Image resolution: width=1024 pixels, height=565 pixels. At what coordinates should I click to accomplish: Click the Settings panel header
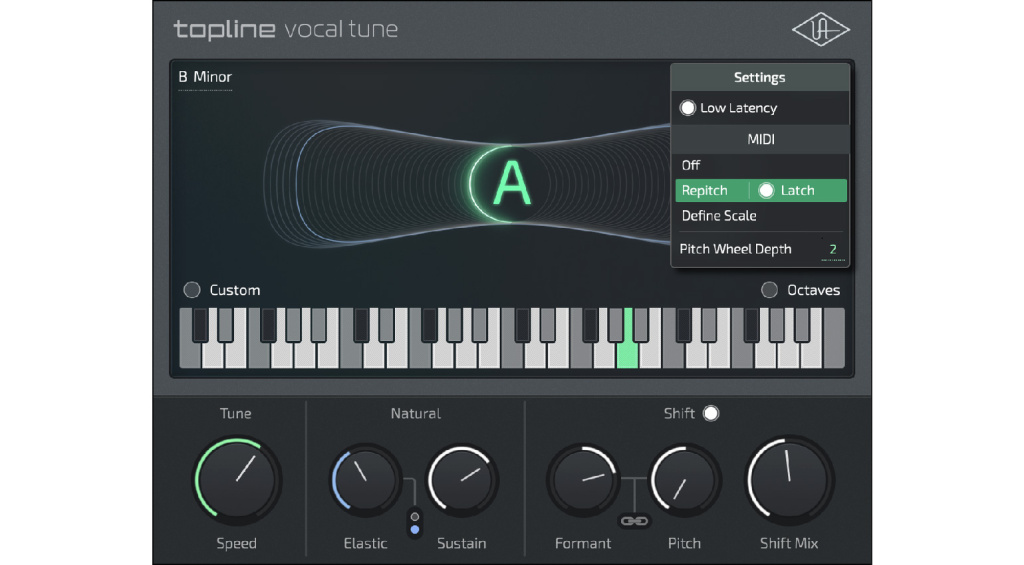760,78
